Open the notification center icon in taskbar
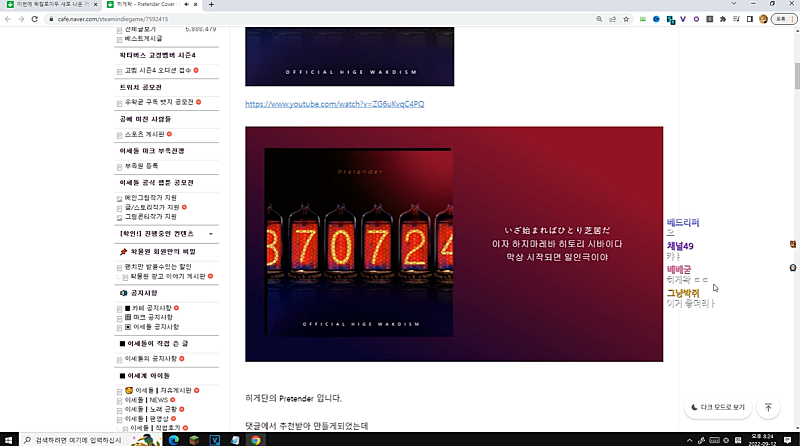 [788, 440]
